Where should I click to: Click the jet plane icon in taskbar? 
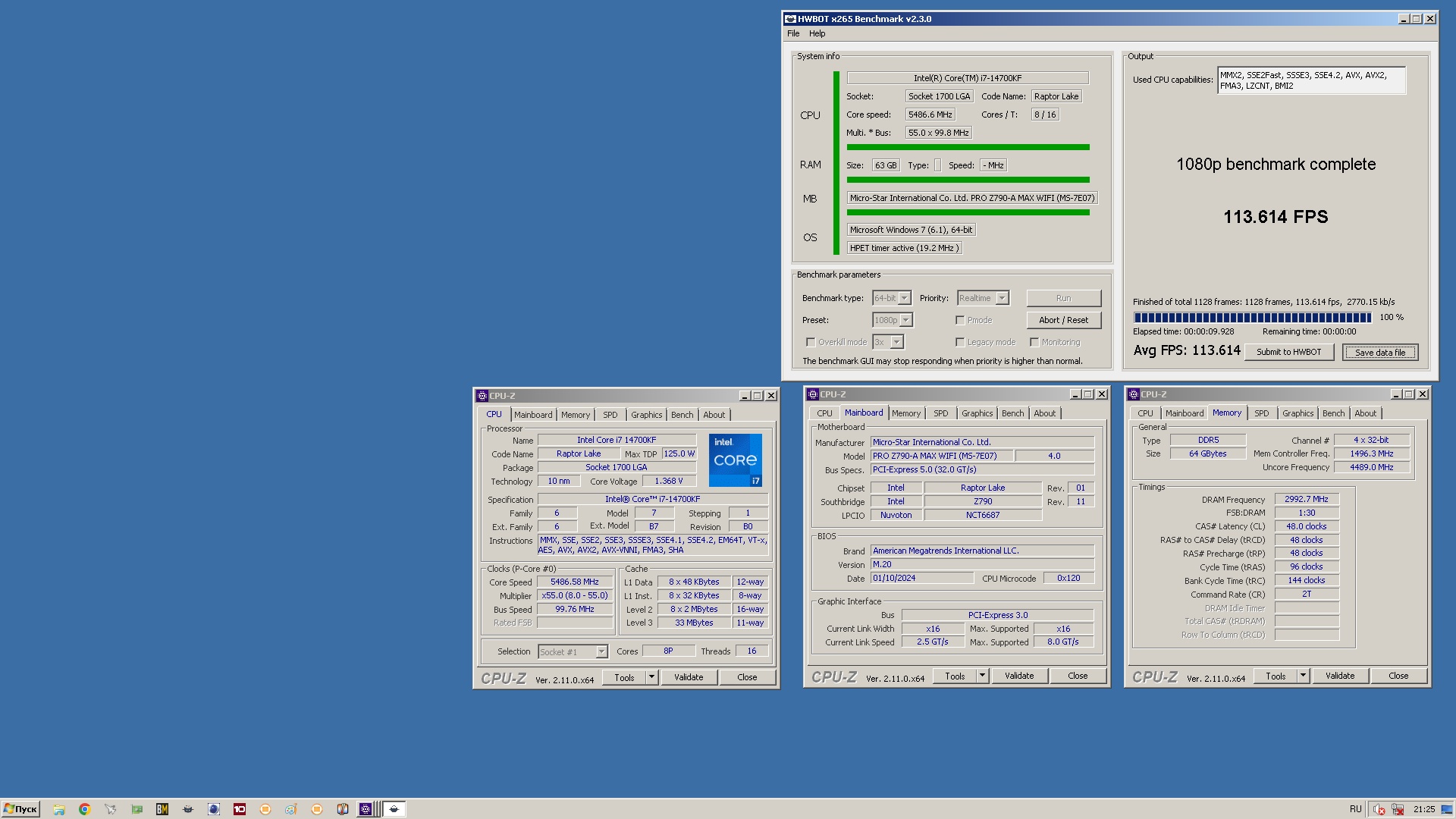[111, 809]
